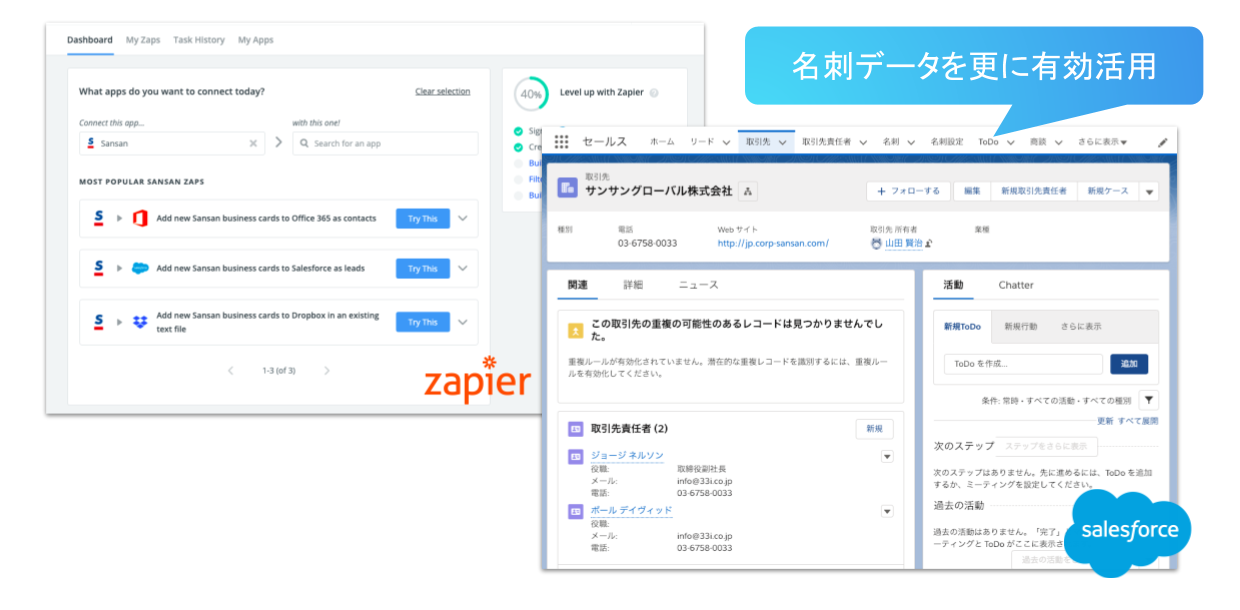Click Try This for Dropbox text file Zap
This screenshot has height=610, width=1240.
[x=423, y=322]
